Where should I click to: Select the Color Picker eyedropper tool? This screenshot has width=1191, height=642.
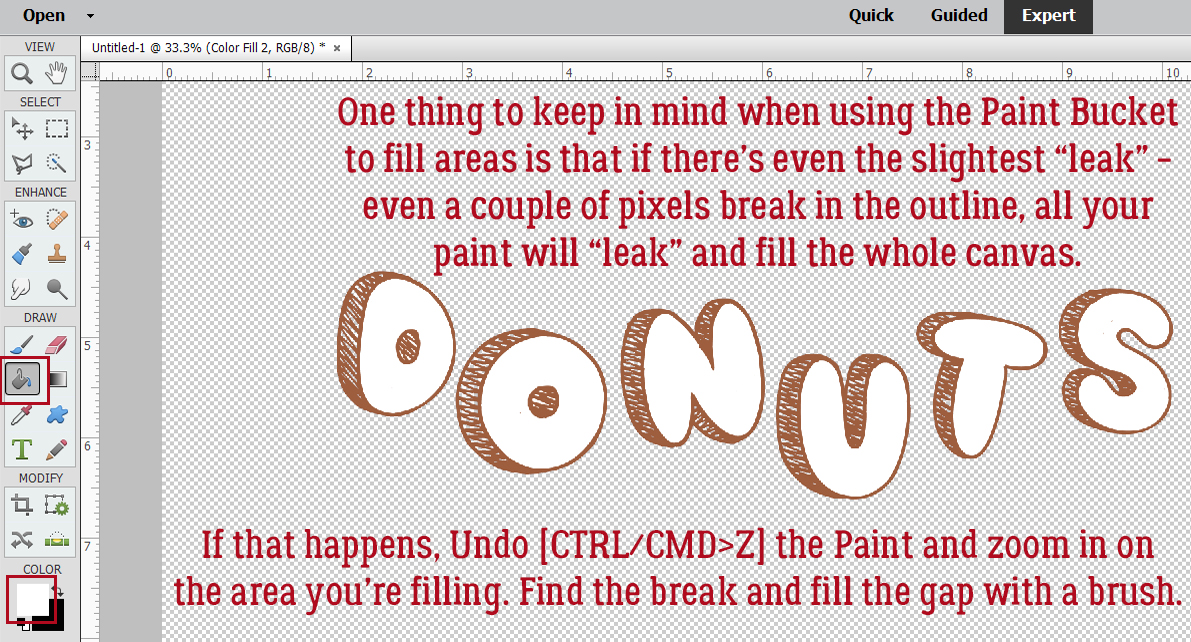(x=22, y=415)
